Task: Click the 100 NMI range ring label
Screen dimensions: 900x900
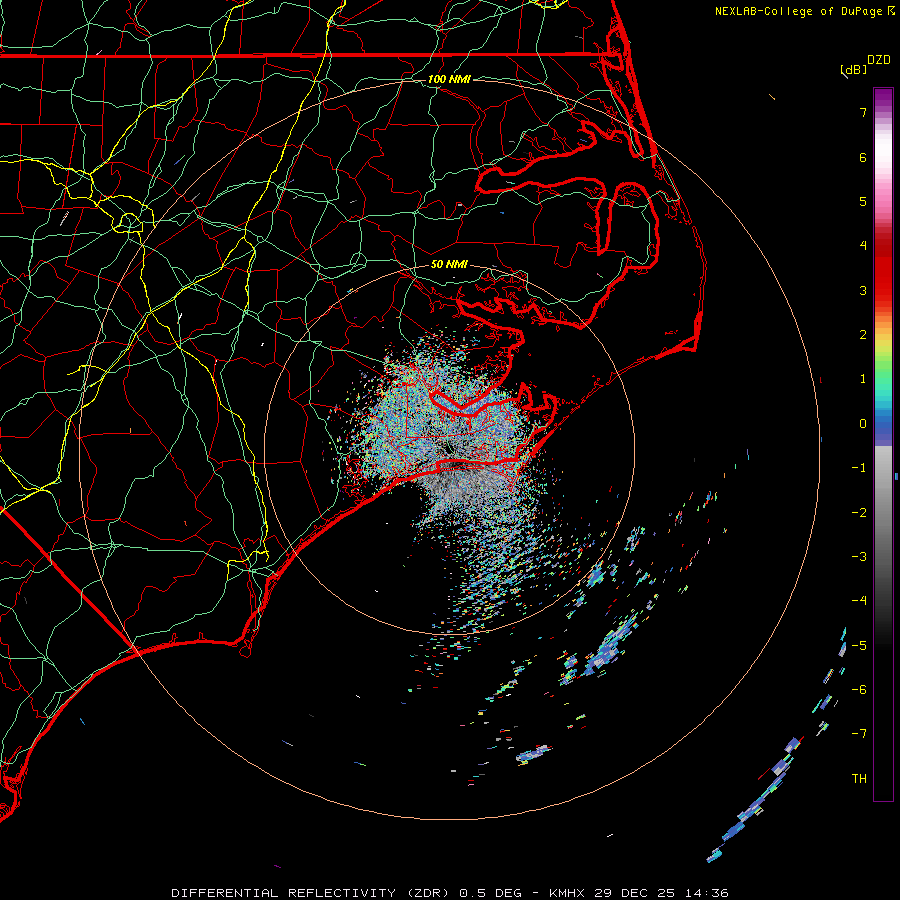Action: pyautogui.click(x=449, y=79)
